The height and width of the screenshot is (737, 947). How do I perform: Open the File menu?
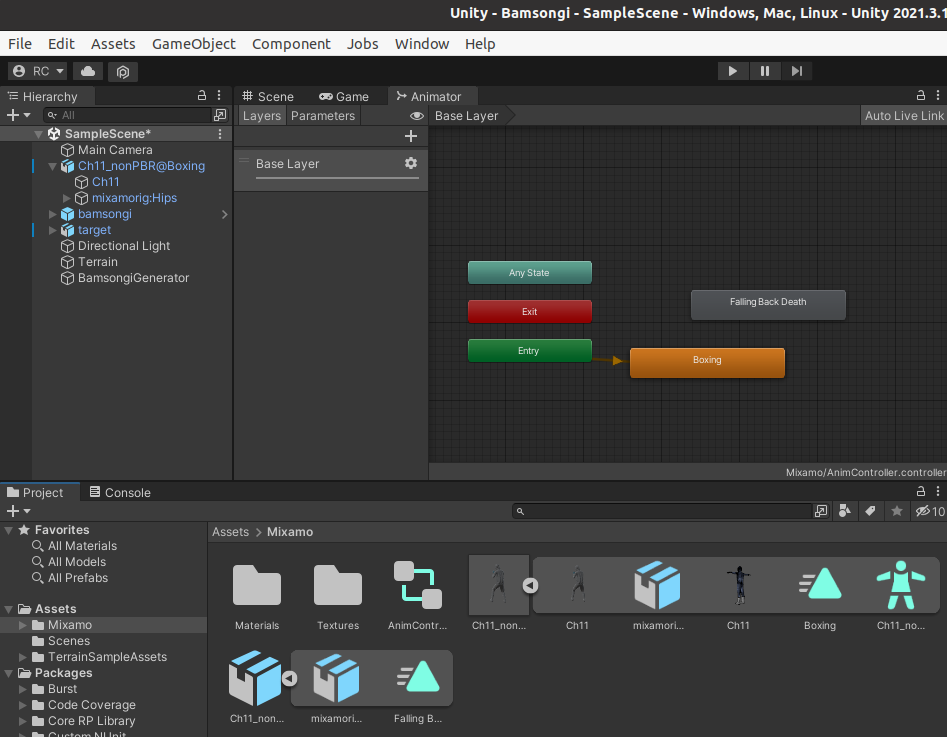[20, 44]
